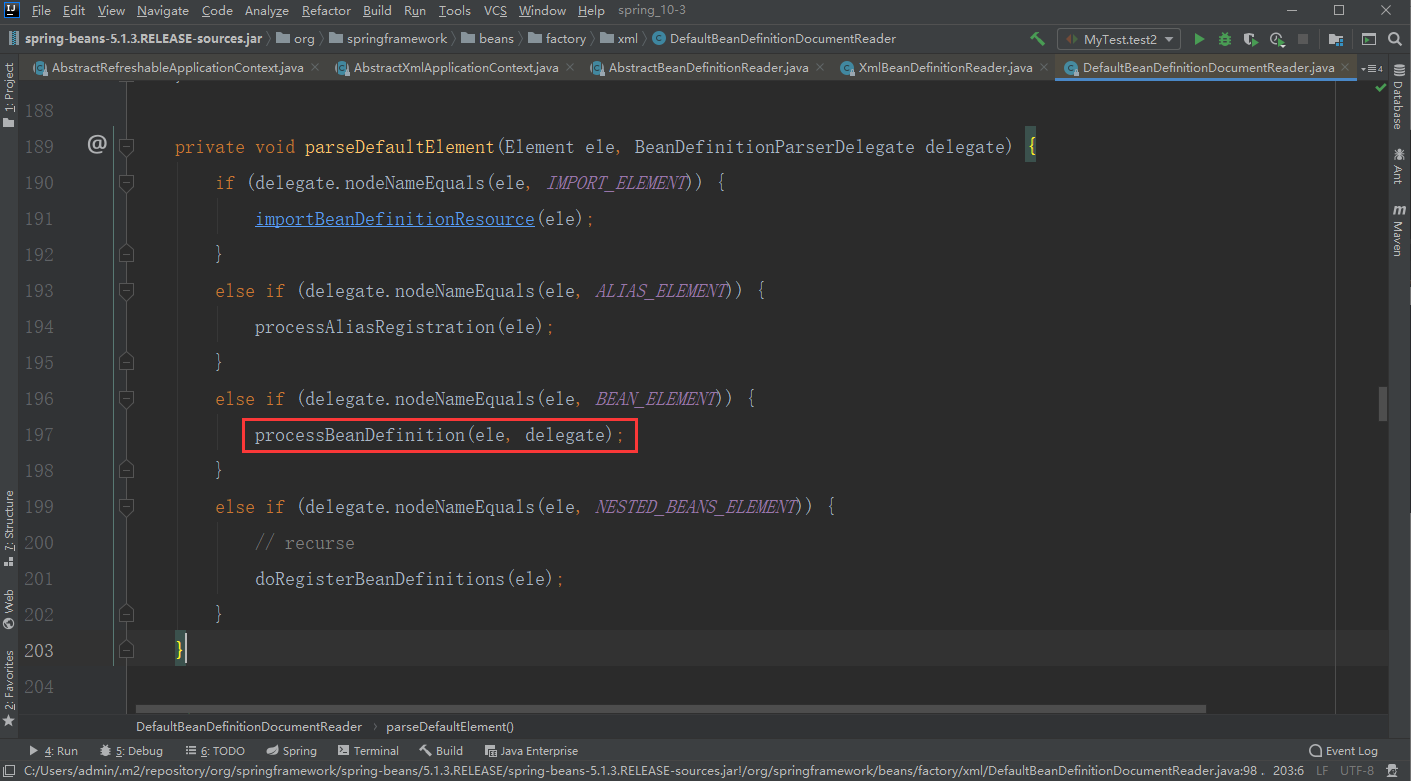Open the Event Log
This screenshot has height=781, width=1411.
(1343, 751)
